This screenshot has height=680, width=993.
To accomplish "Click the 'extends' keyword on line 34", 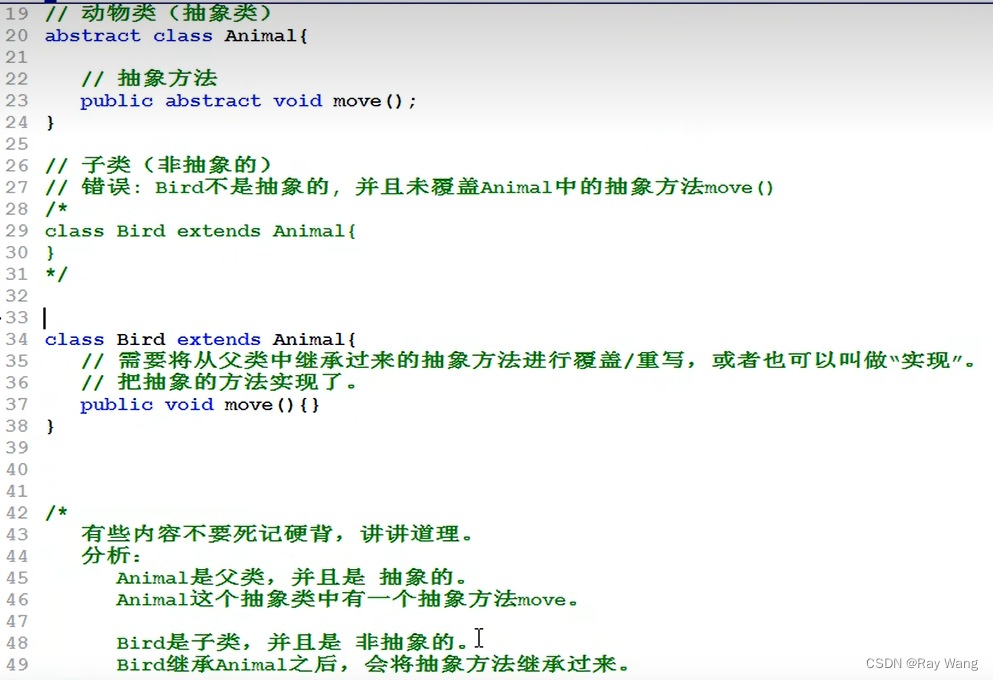I will coord(218,339).
